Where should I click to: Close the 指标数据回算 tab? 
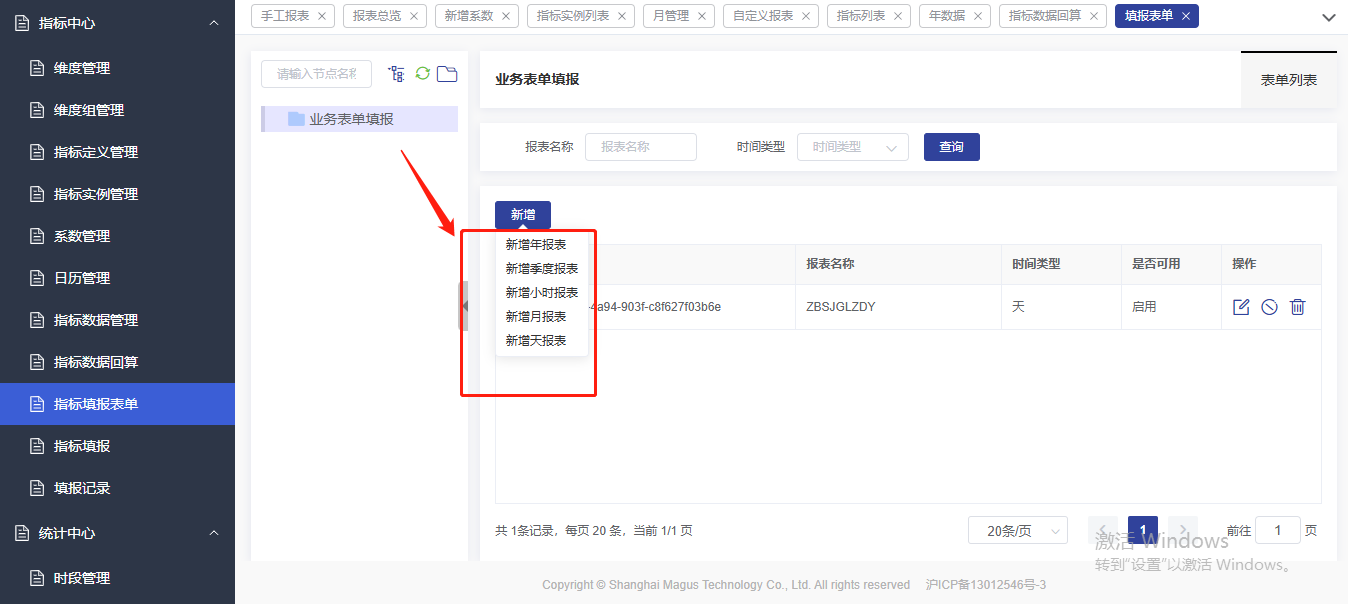tap(1096, 16)
